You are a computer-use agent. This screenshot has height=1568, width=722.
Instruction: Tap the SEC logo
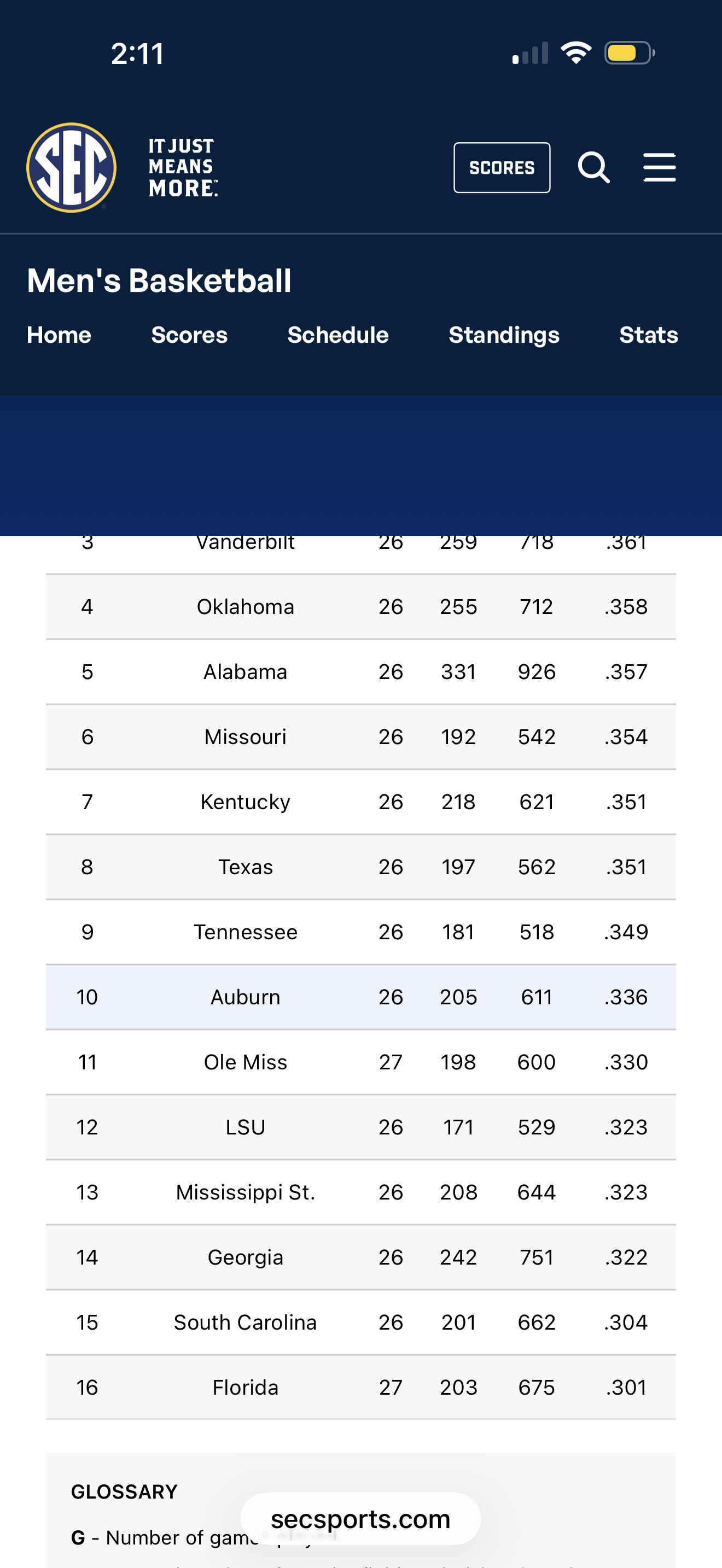71,167
